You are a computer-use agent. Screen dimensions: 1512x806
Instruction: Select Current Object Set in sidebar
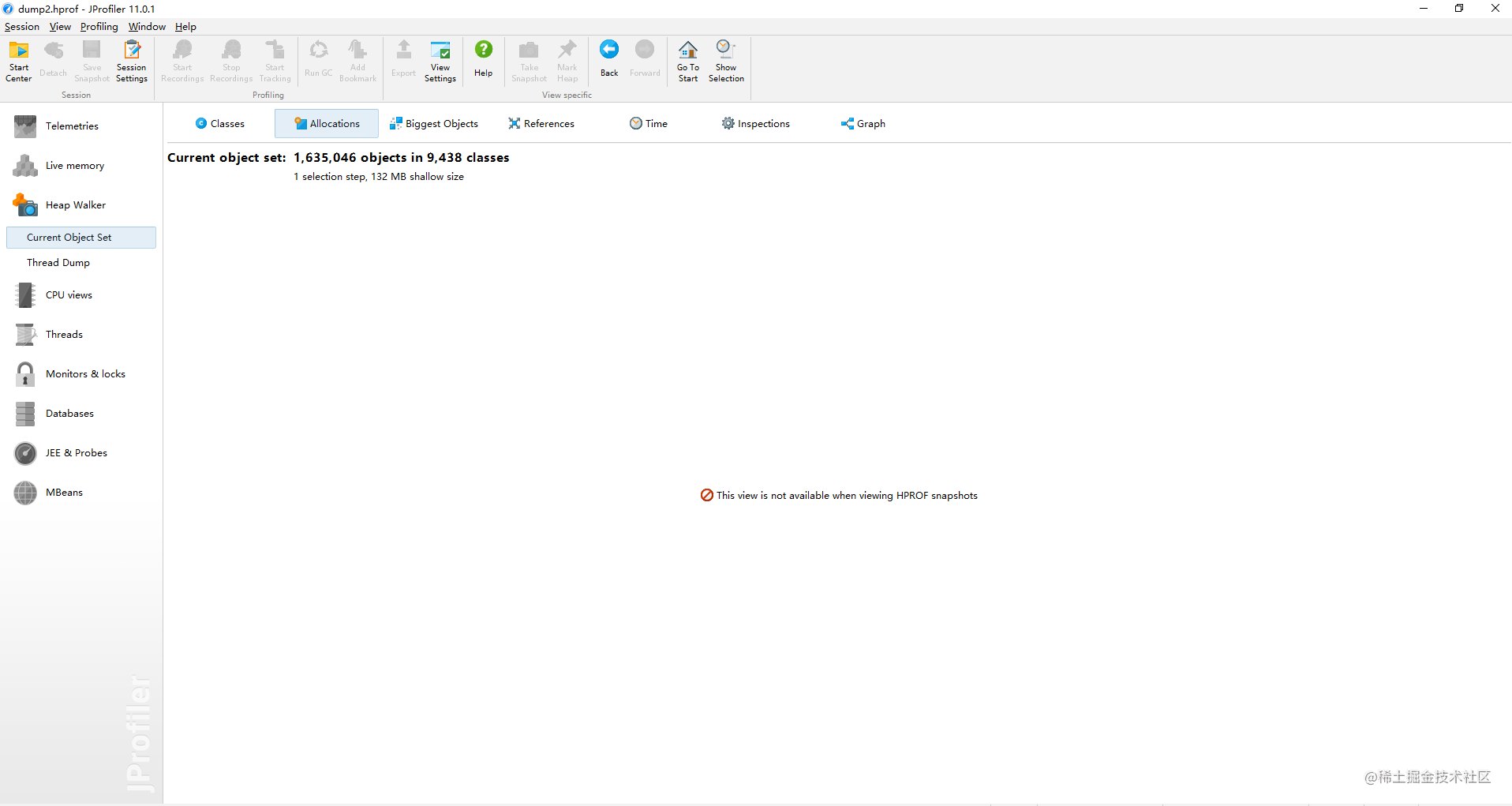81,238
